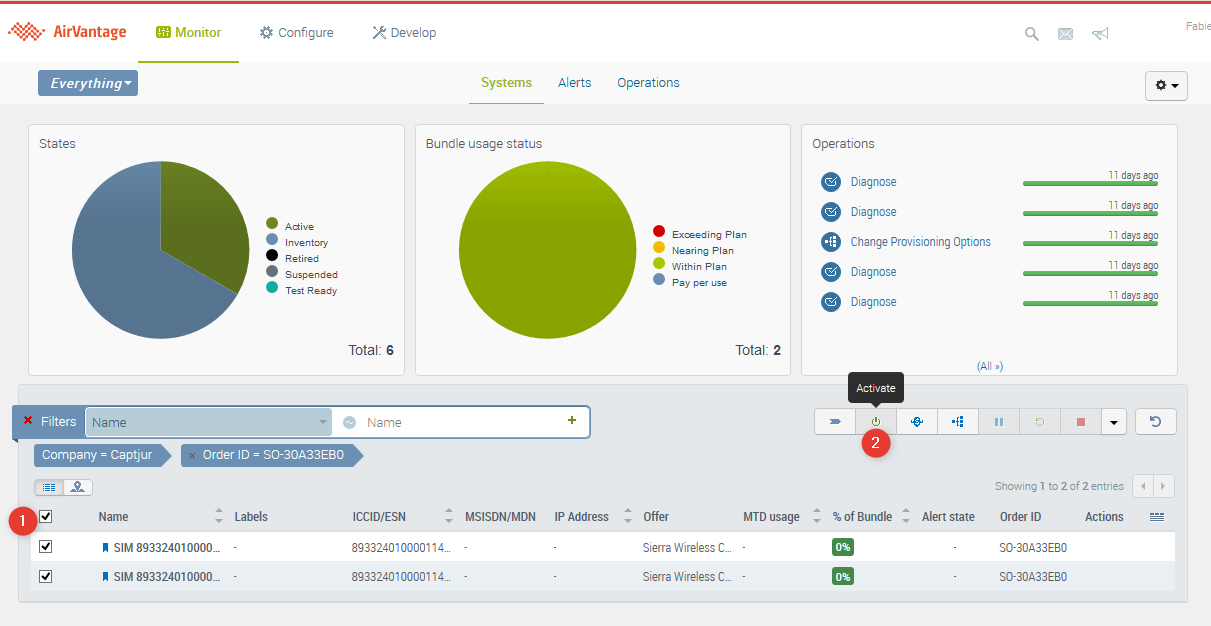Screen dimensions: 1211x626
Task: Click the refresh table arrow button
Action: pyautogui.click(x=1155, y=422)
